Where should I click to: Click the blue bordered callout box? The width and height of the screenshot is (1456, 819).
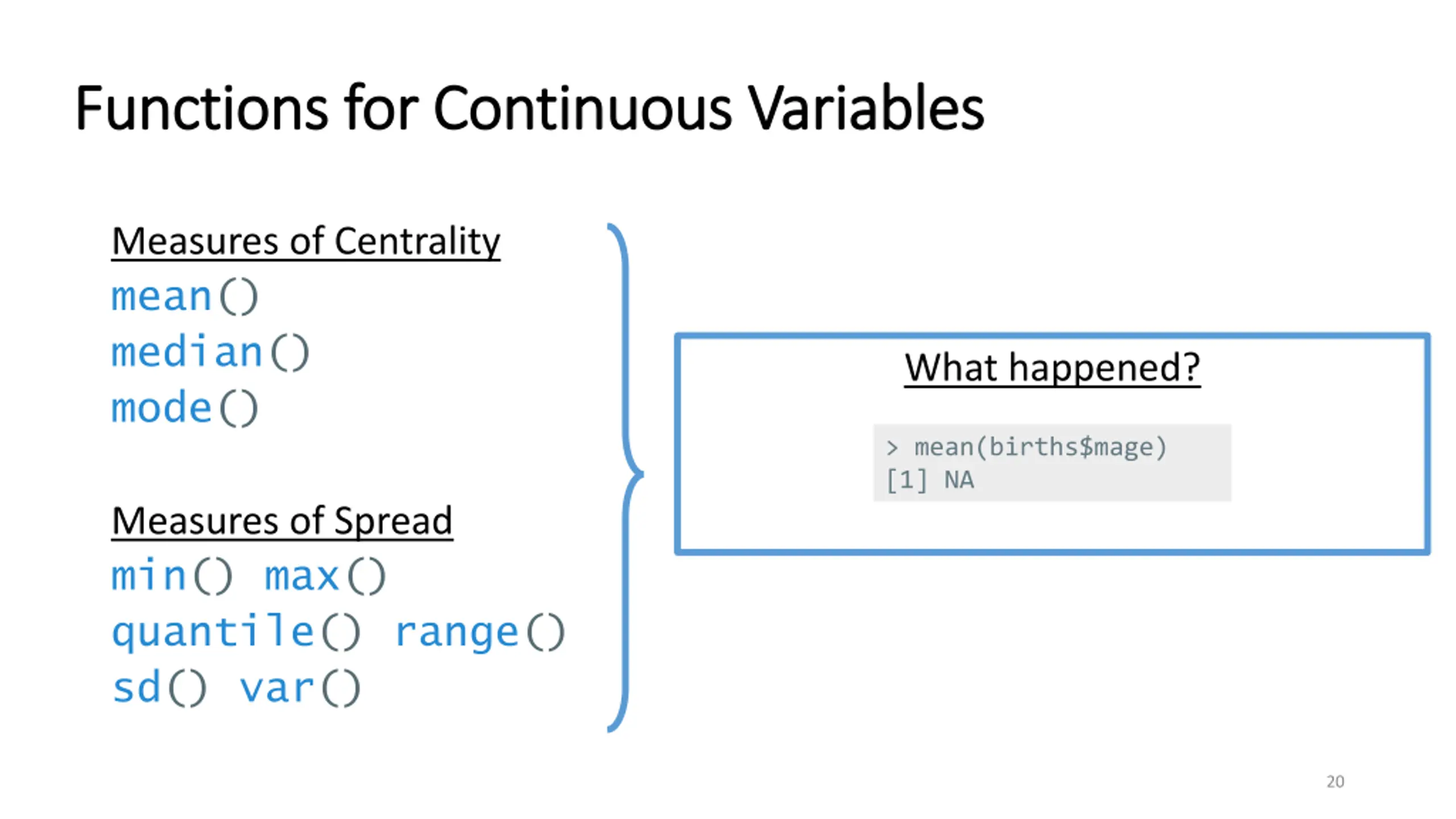1052,444
